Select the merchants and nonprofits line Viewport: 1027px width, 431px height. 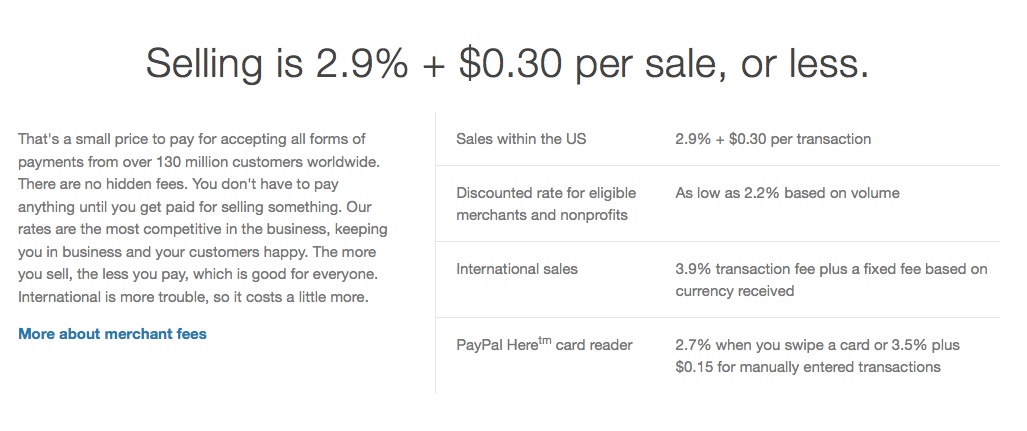[542, 215]
